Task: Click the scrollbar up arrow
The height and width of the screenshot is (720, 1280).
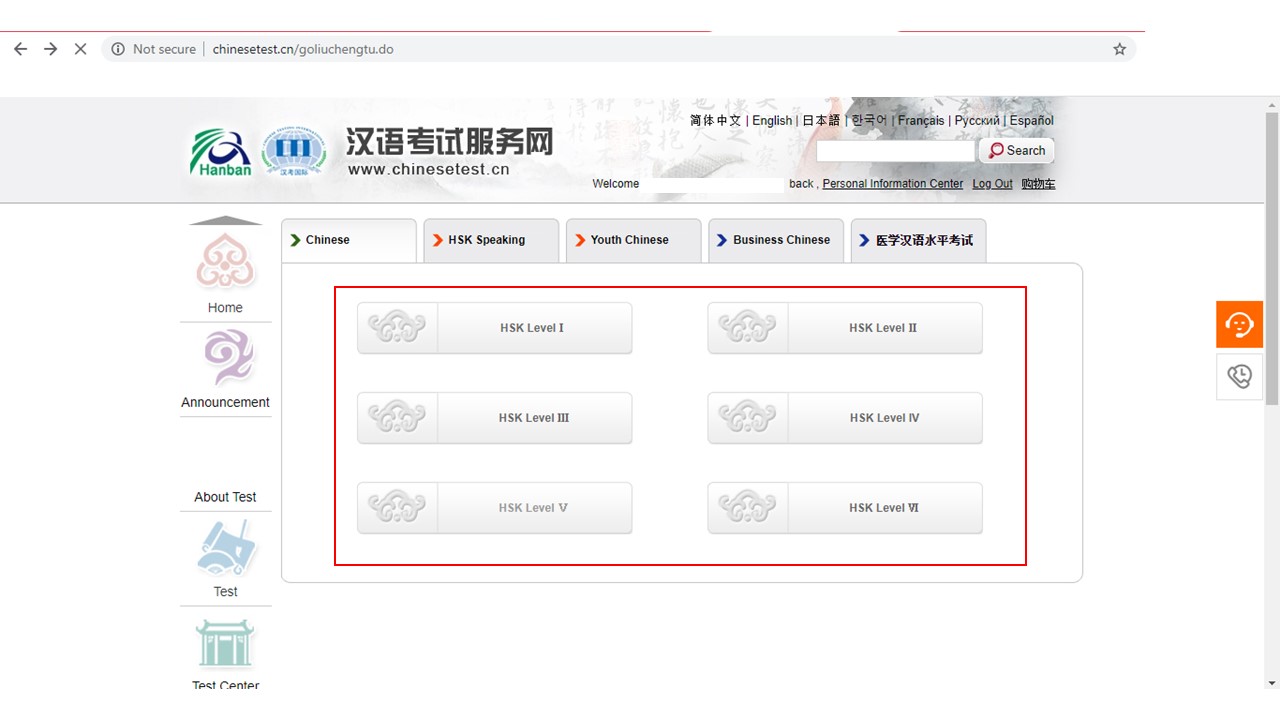Action: point(1272,103)
